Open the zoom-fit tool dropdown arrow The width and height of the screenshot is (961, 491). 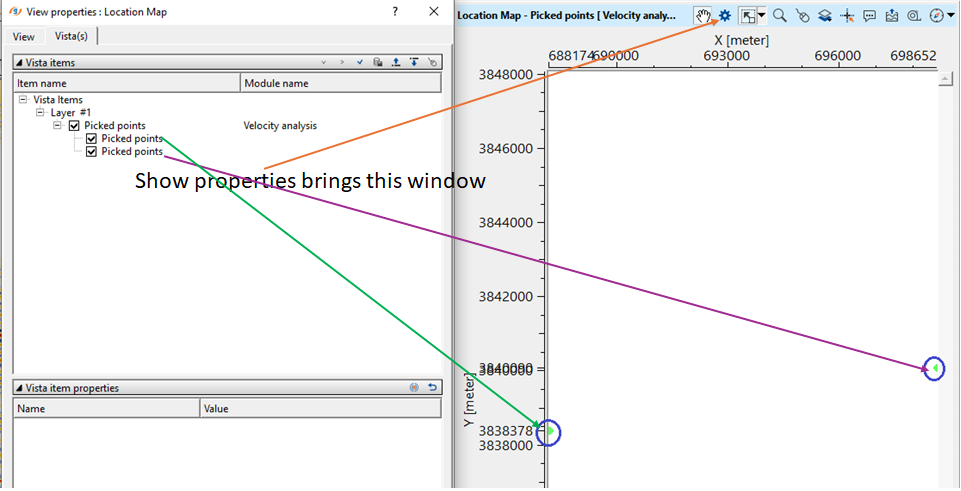tap(762, 16)
